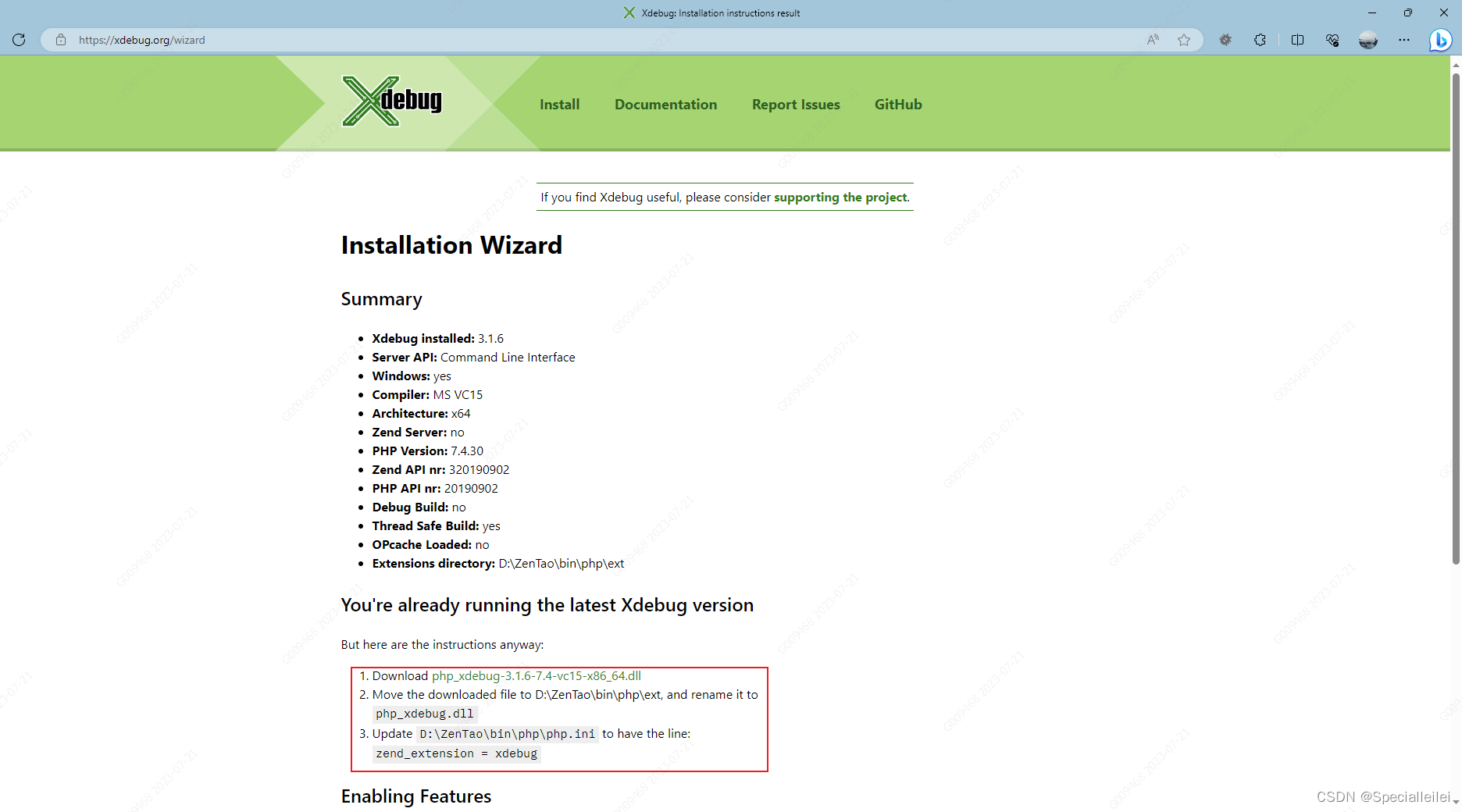Start read aloud for the page

point(1152,40)
